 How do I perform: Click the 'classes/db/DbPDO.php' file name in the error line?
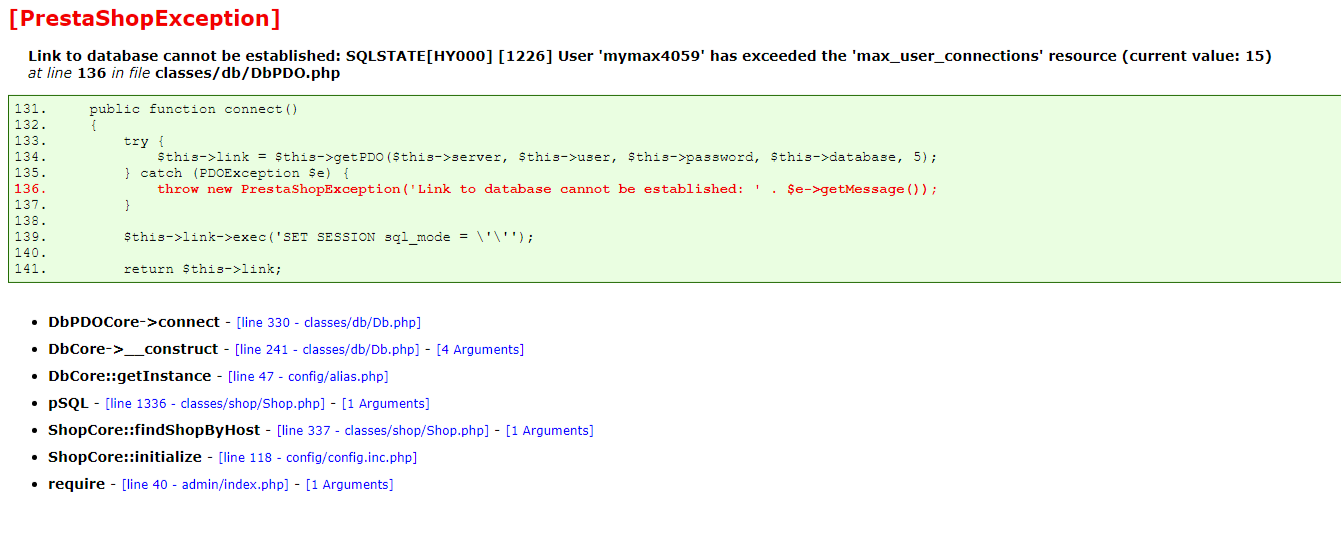(247, 73)
